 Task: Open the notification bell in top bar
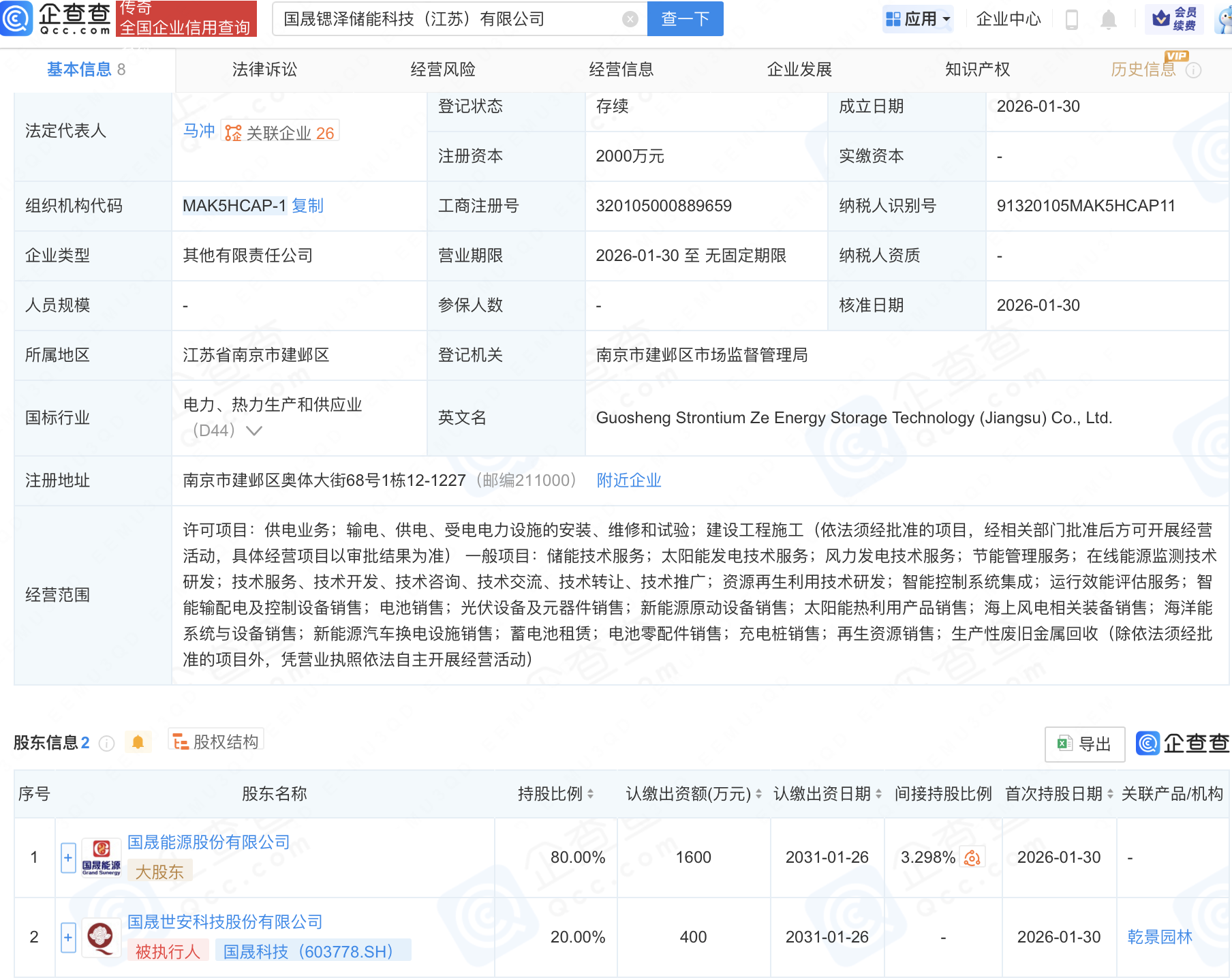(1108, 18)
